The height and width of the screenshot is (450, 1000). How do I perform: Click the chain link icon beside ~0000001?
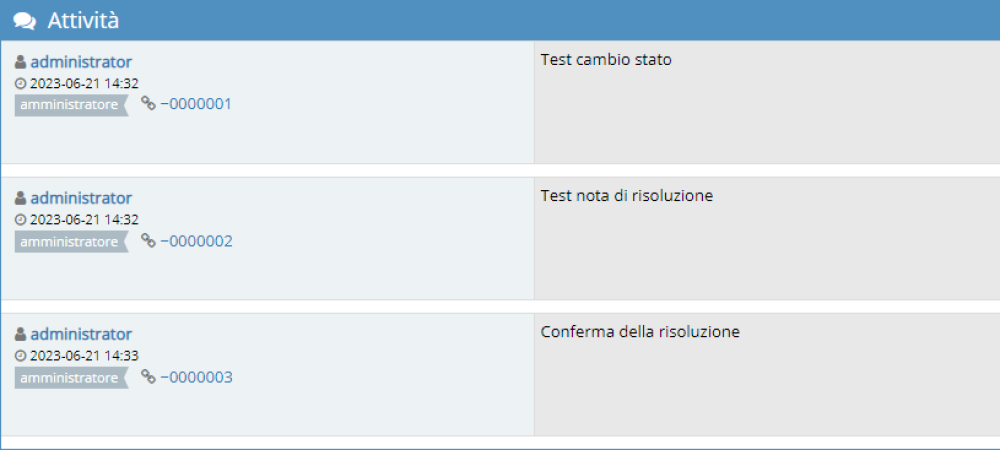click(x=148, y=104)
